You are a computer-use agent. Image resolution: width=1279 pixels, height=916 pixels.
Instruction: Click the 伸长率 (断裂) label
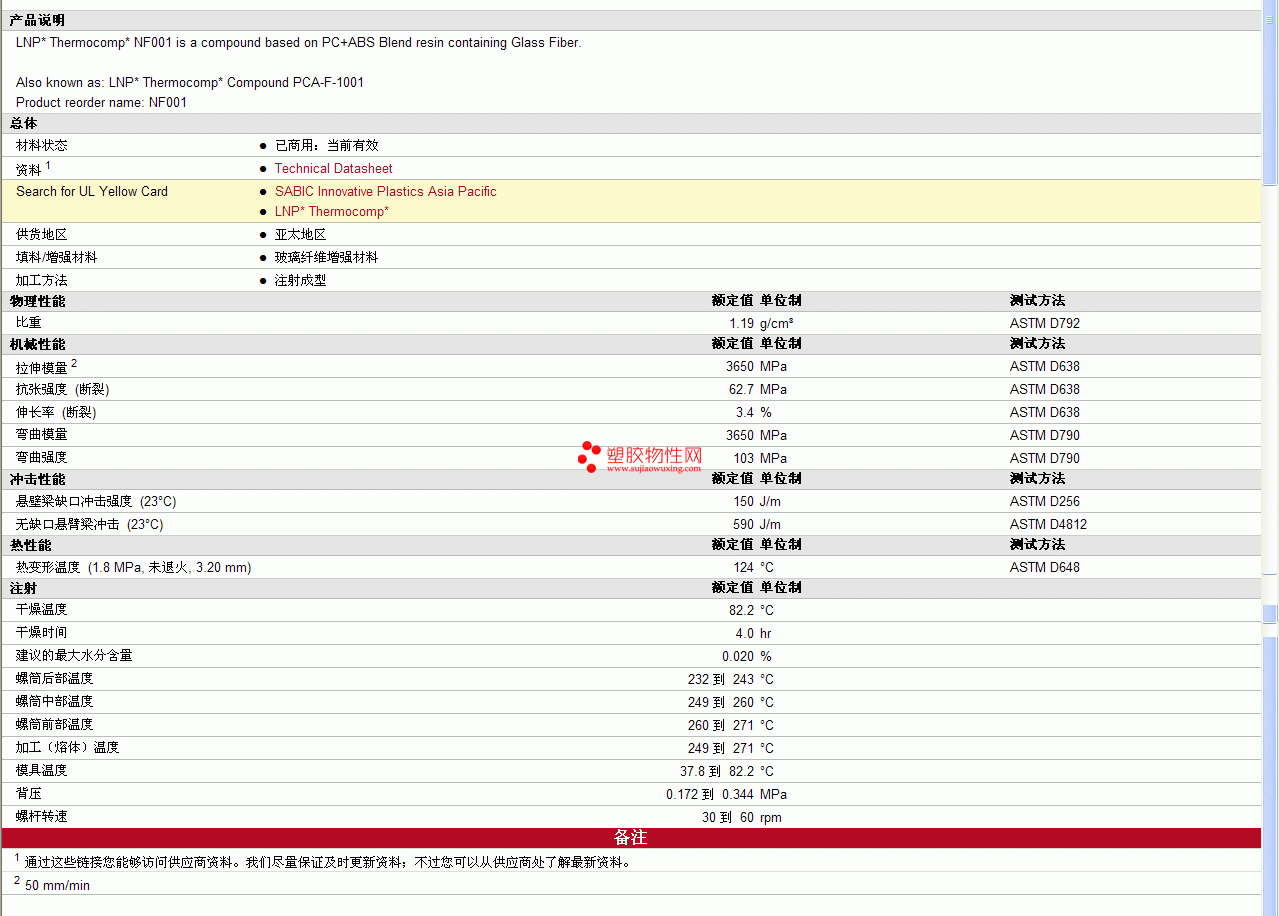click(56, 412)
